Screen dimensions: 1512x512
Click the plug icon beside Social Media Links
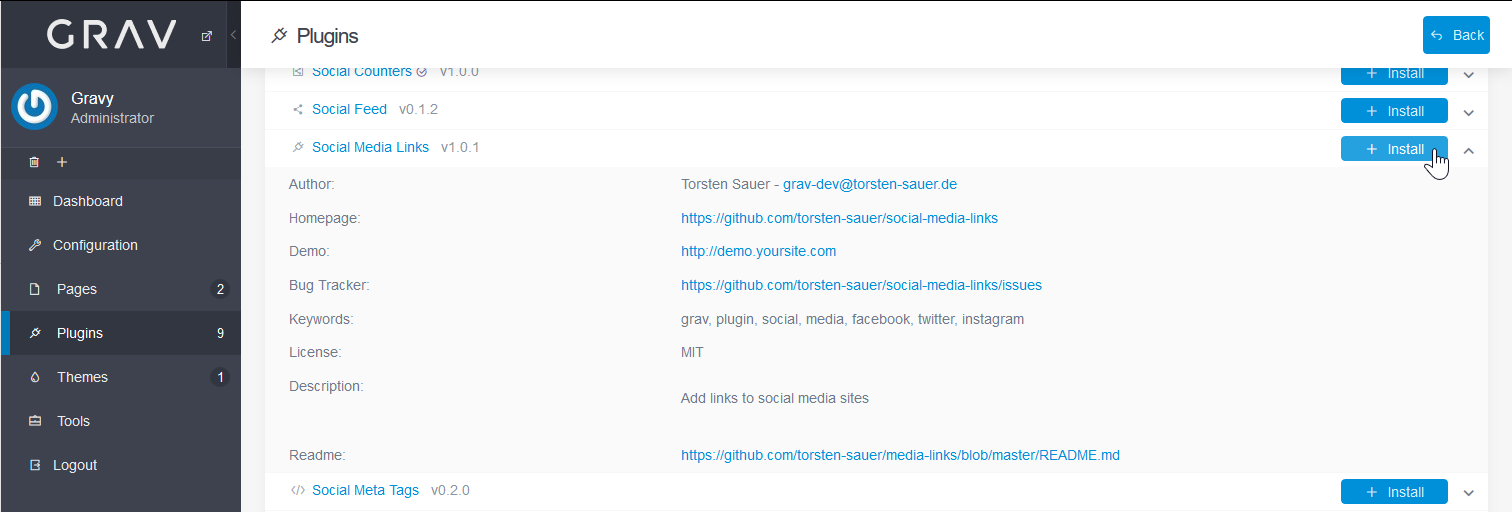pos(298,148)
